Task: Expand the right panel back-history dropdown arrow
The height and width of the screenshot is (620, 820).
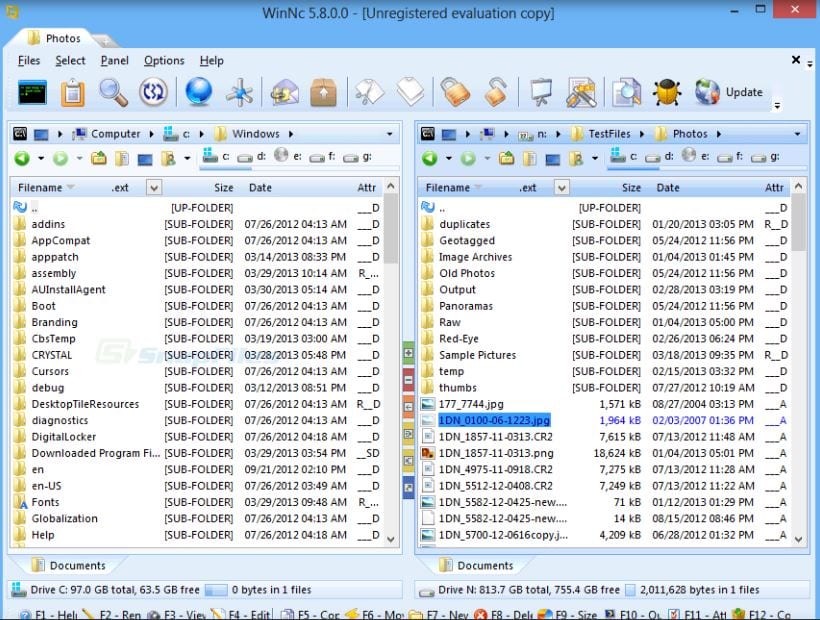Action: 449,158
